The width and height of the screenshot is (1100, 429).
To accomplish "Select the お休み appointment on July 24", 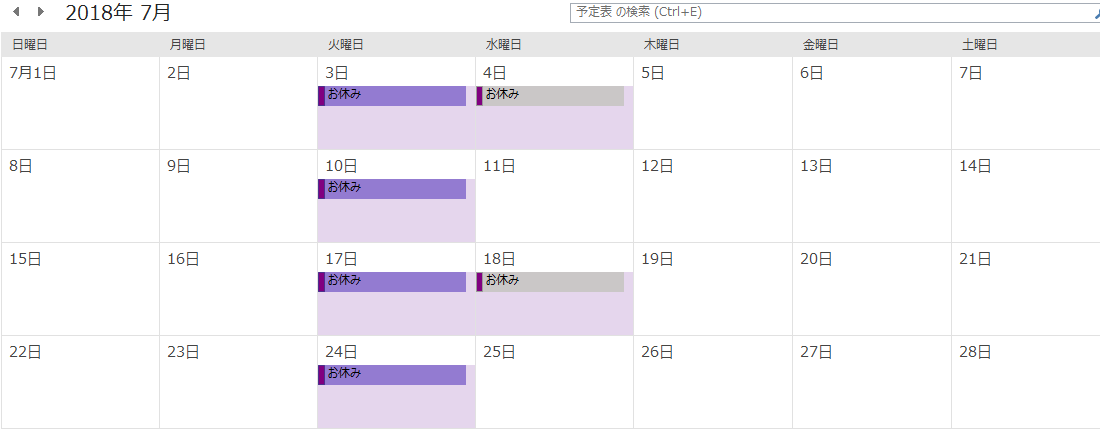I will coord(392,375).
